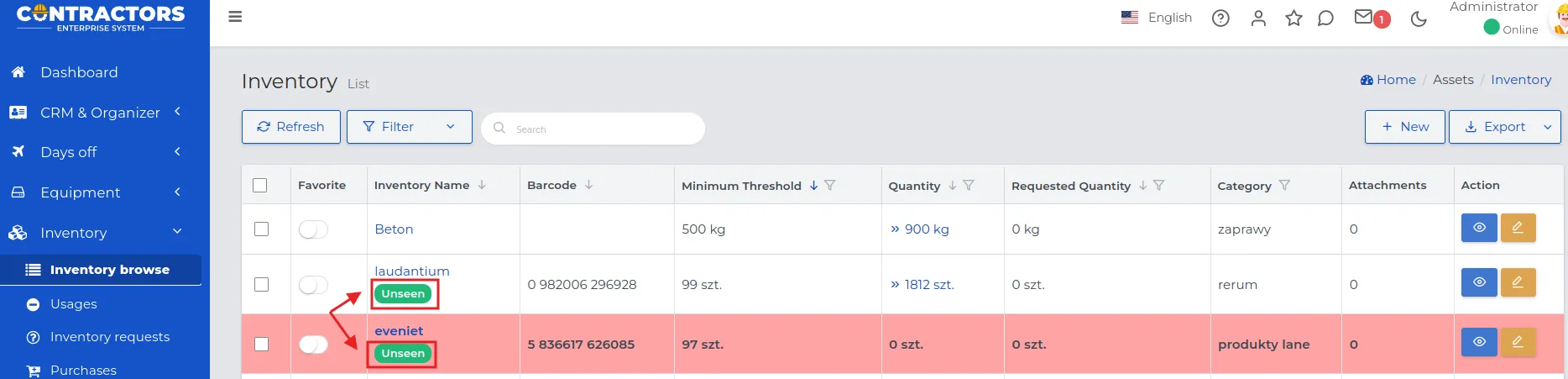View details of Beton row
1568x379 pixels.
1479,228
